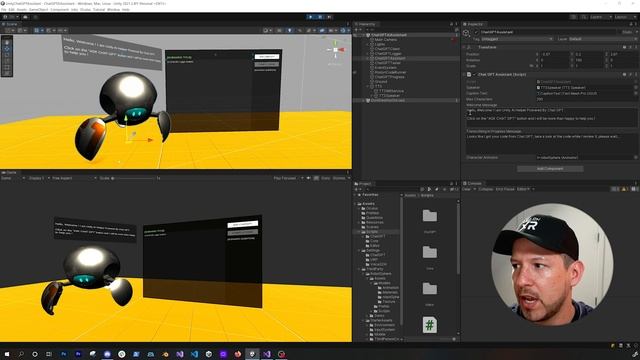Select EventSystem in the Hierarchy
The width and height of the screenshot is (640, 360).
(385, 68)
